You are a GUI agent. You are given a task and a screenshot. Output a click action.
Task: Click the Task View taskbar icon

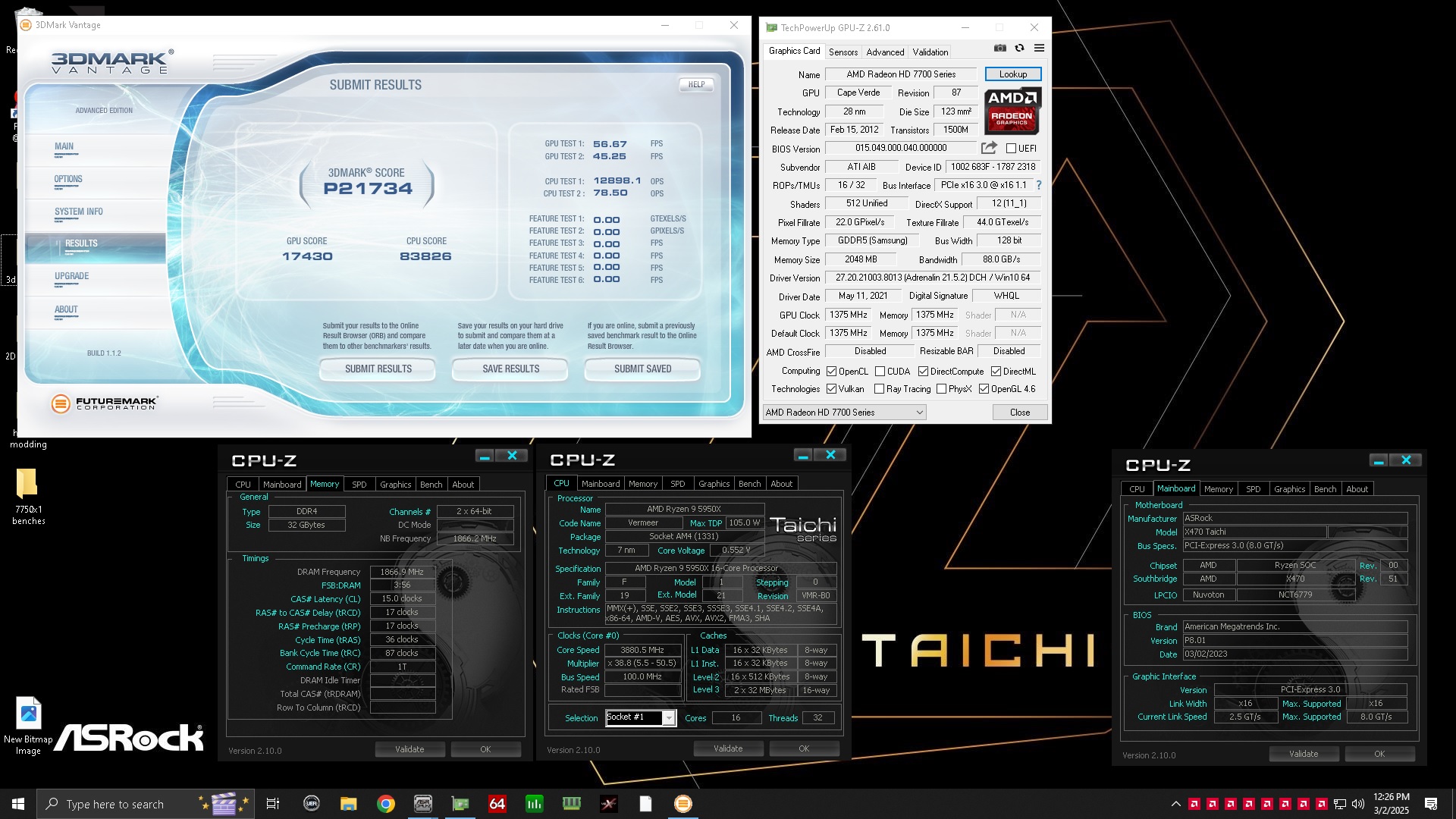point(273,804)
